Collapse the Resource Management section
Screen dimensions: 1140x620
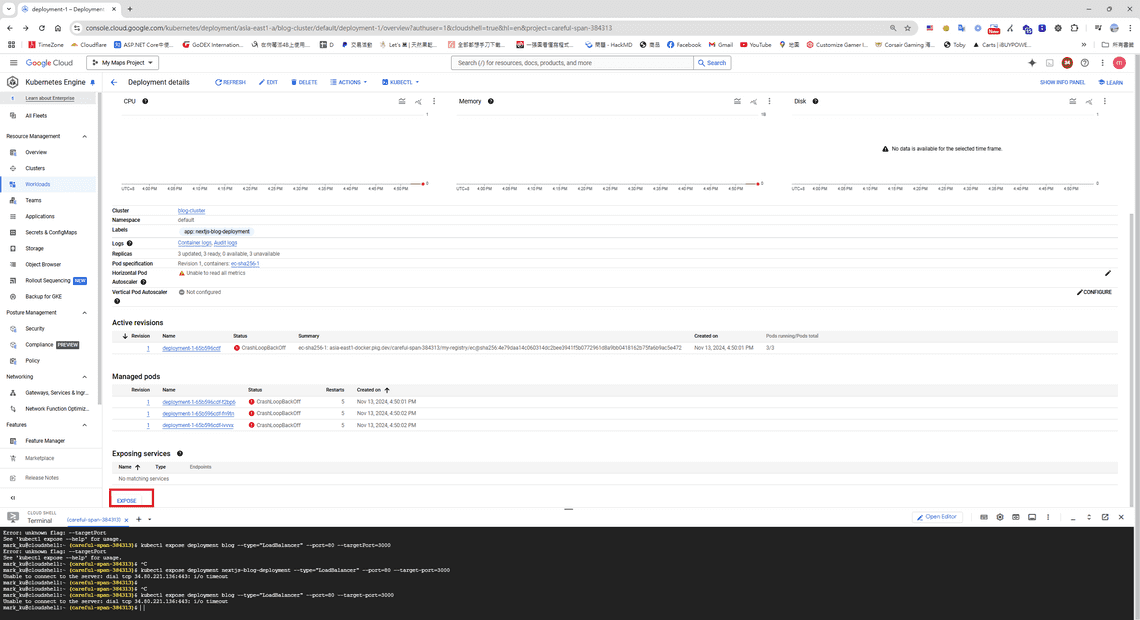coord(84,136)
